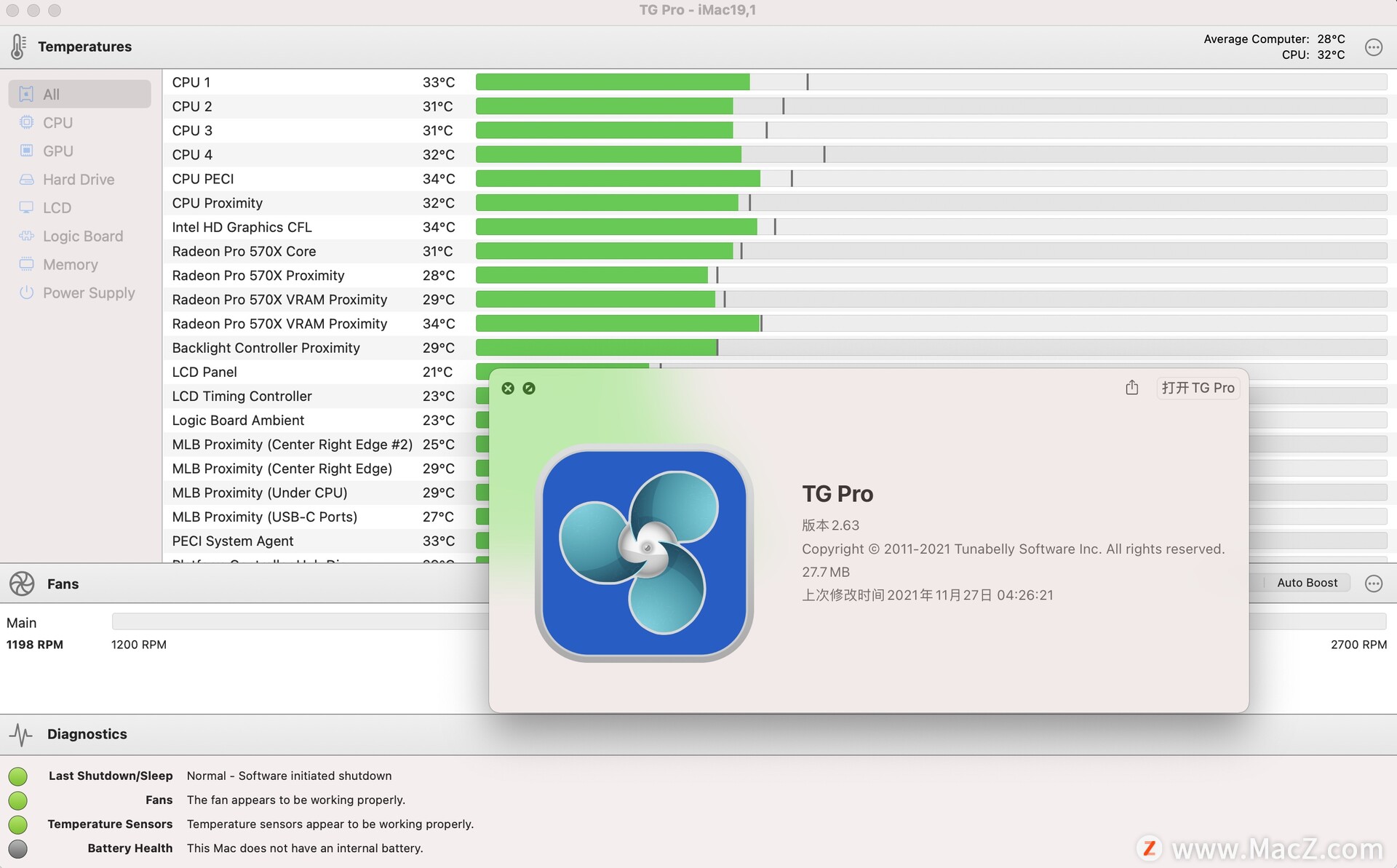Click the CPU 1 temperature bar
Image resolution: width=1397 pixels, height=868 pixels.
pyautogui.click(x=931, y=82)
